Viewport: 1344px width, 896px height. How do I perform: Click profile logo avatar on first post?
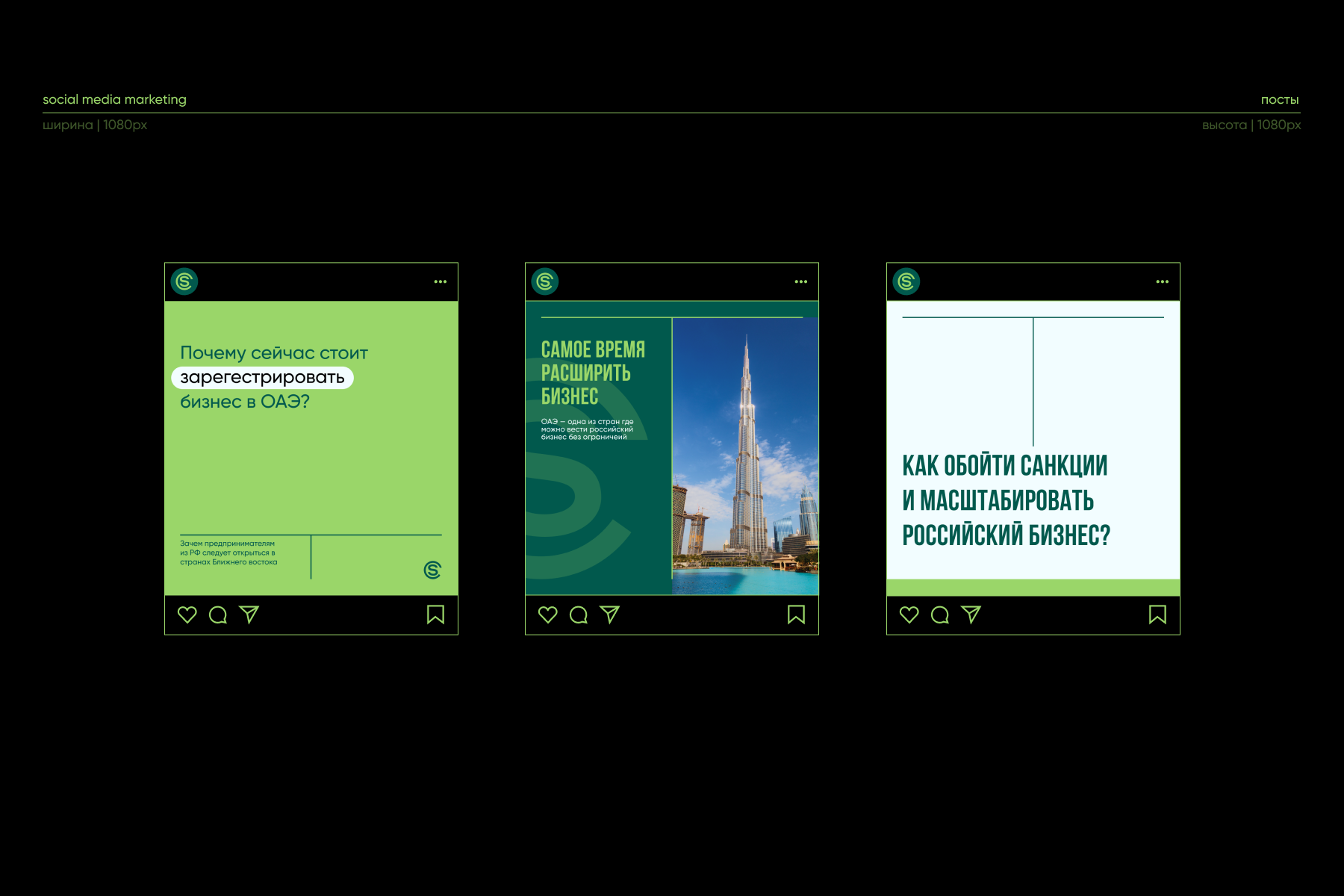[x=184, y=281]
